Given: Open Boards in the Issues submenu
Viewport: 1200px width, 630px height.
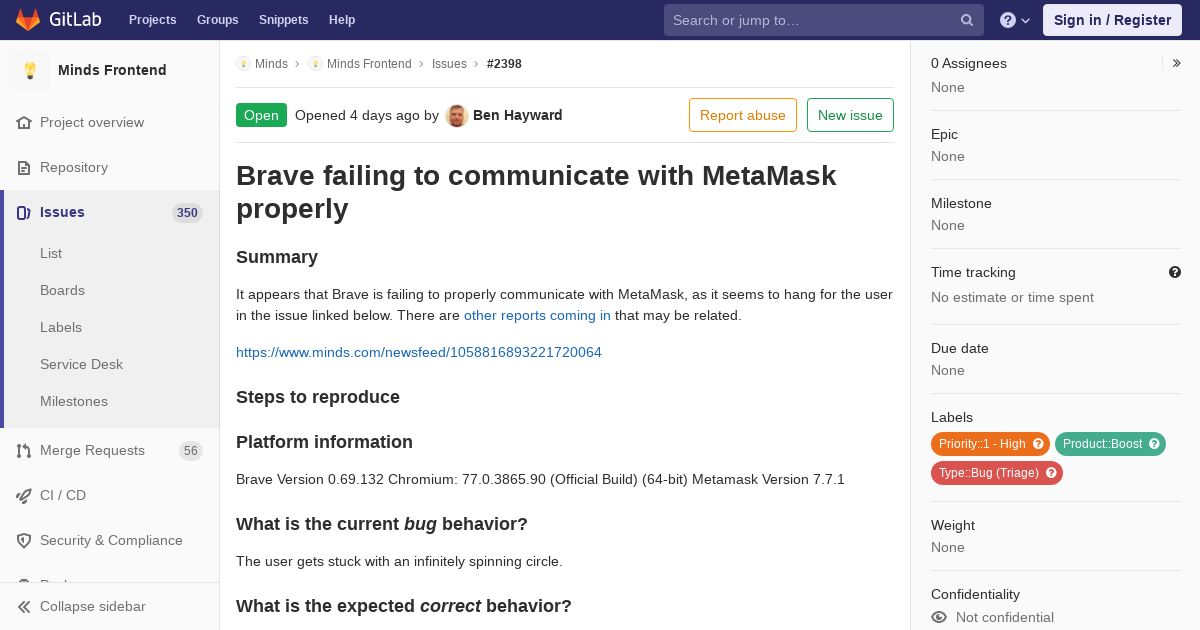Looking at the screenshot, I should coord(62,290).
